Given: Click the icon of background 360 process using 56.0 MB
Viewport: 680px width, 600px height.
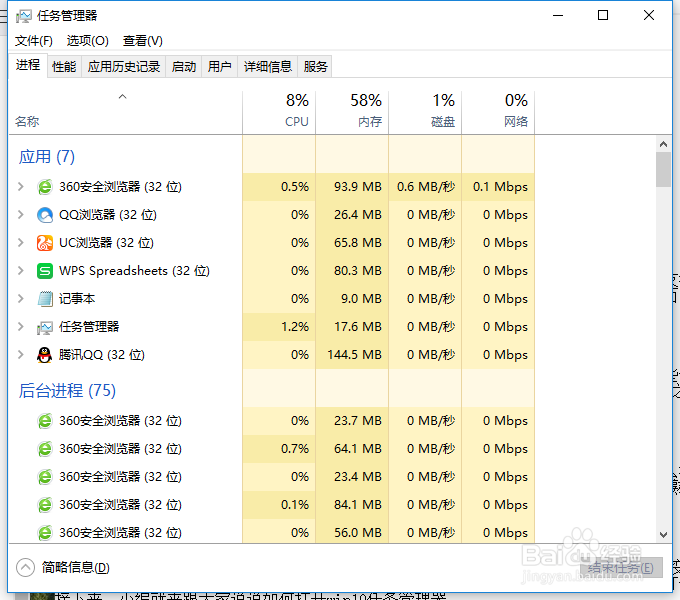Looking at the screenshot, I should 45,533.
